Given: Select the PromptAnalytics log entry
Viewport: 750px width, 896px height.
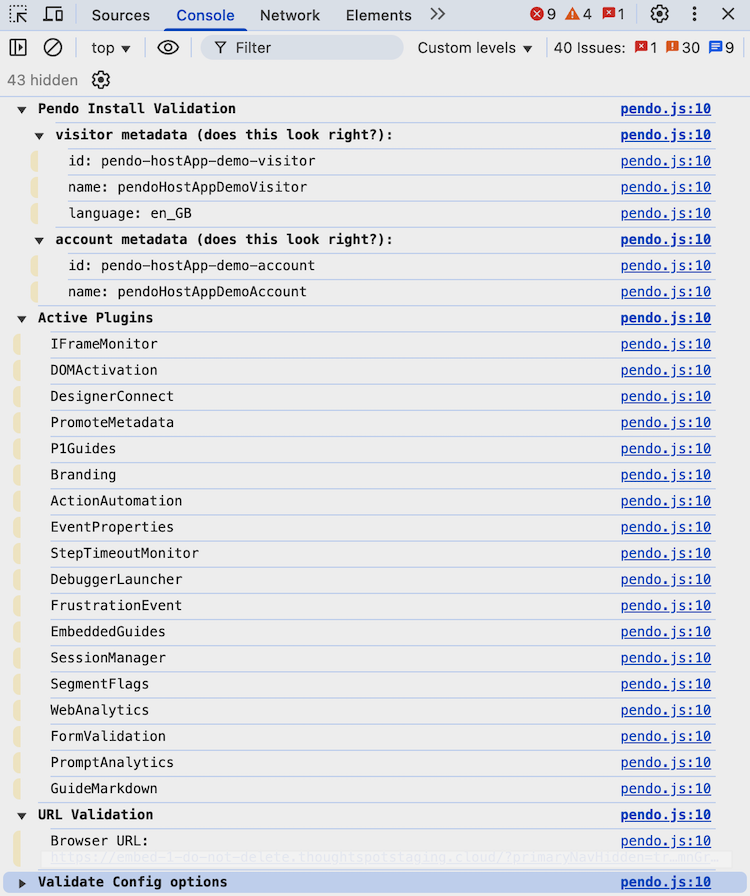Looking at the screenshot, I should pyautogui.click(x=112, y=763).
